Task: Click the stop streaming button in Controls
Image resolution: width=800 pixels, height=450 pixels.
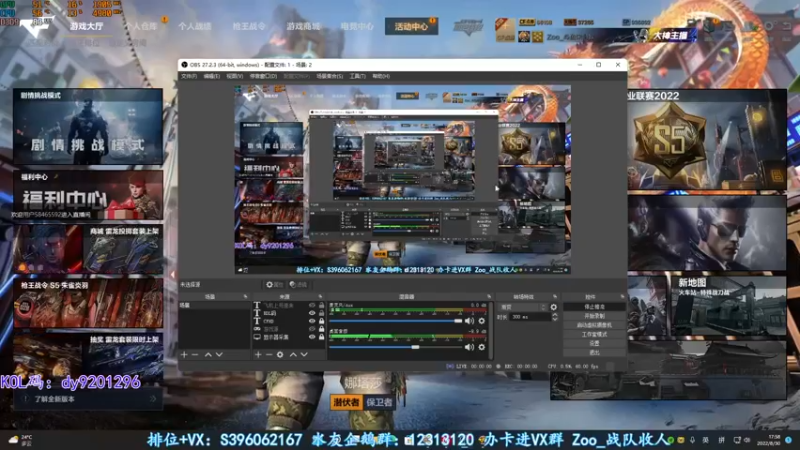Action: coord(594,307)
